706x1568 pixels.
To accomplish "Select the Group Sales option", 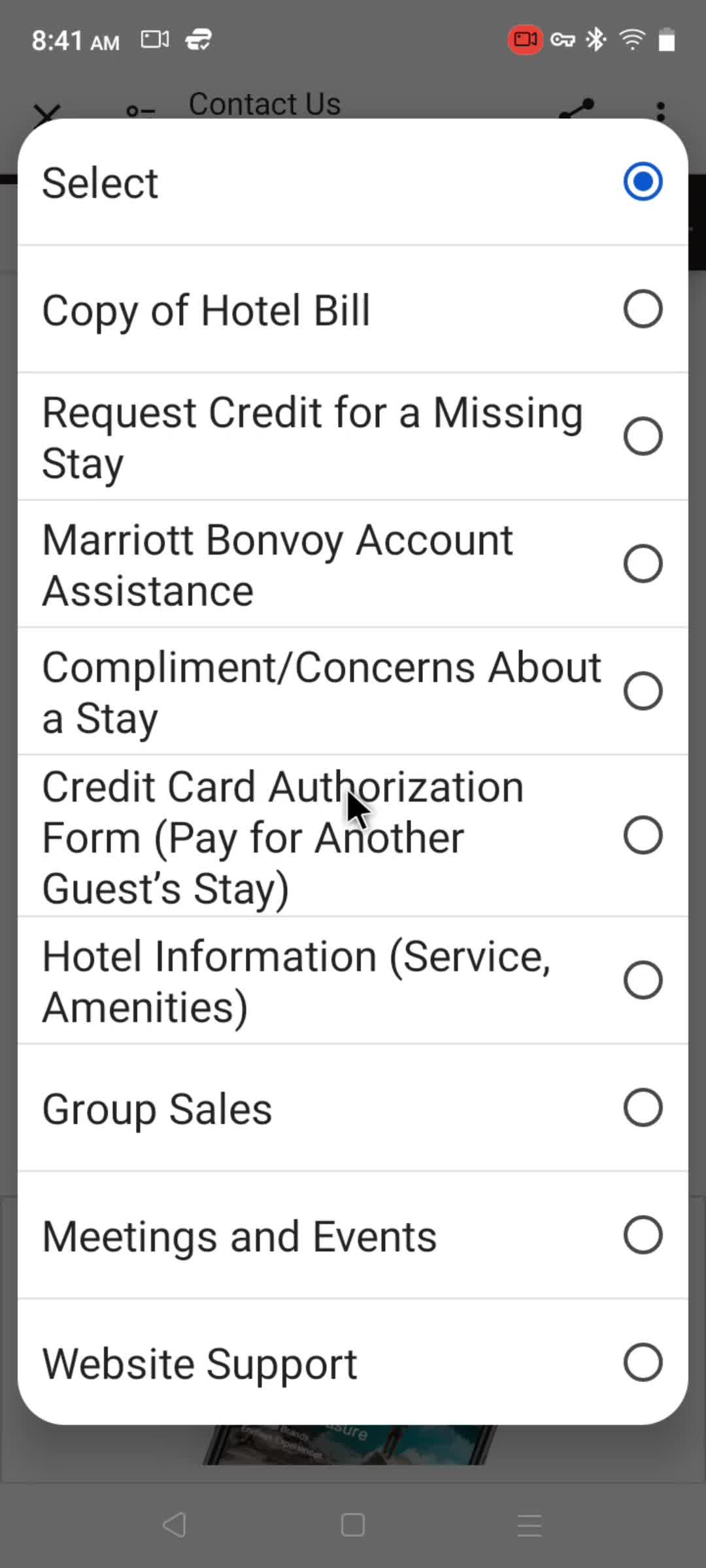I will (x=353, y=1108).
